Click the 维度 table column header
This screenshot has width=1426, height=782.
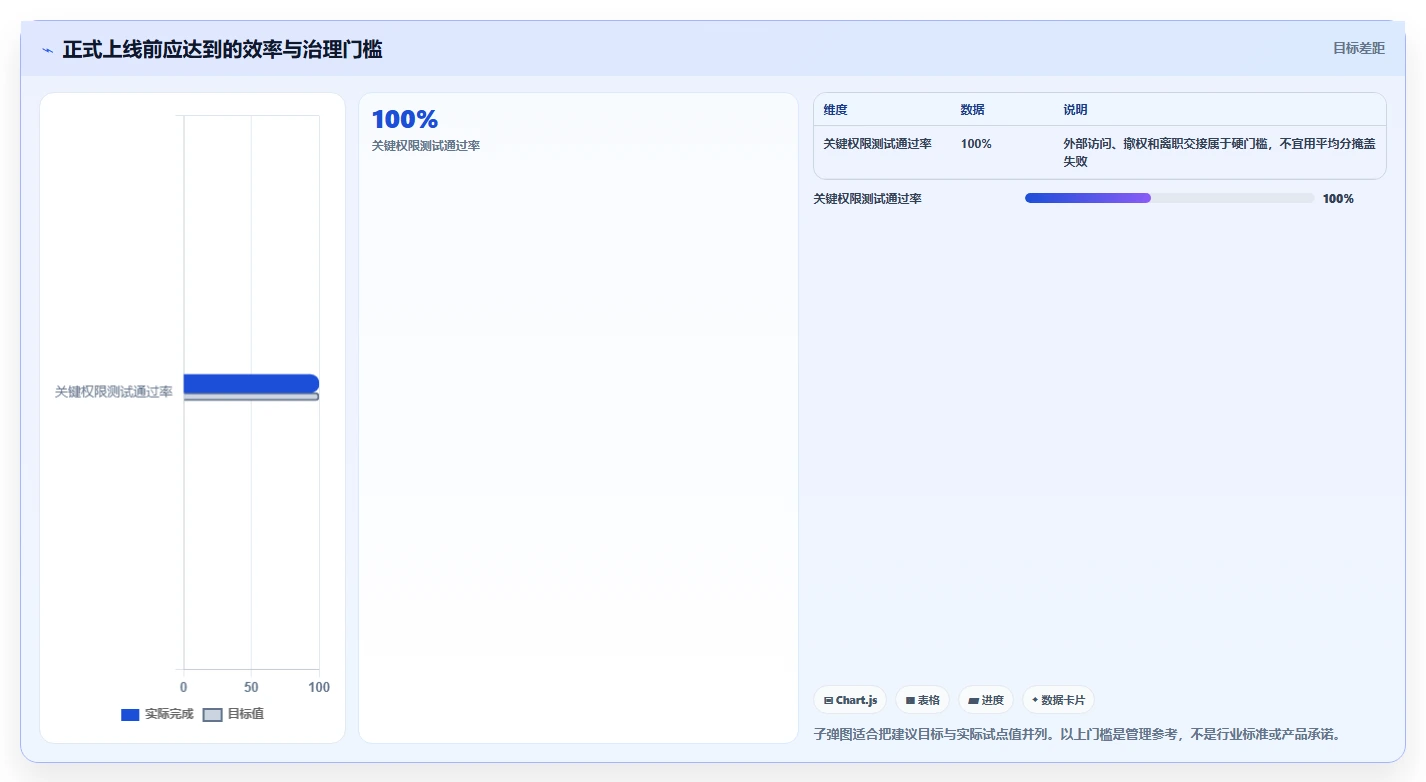point(835,110)
